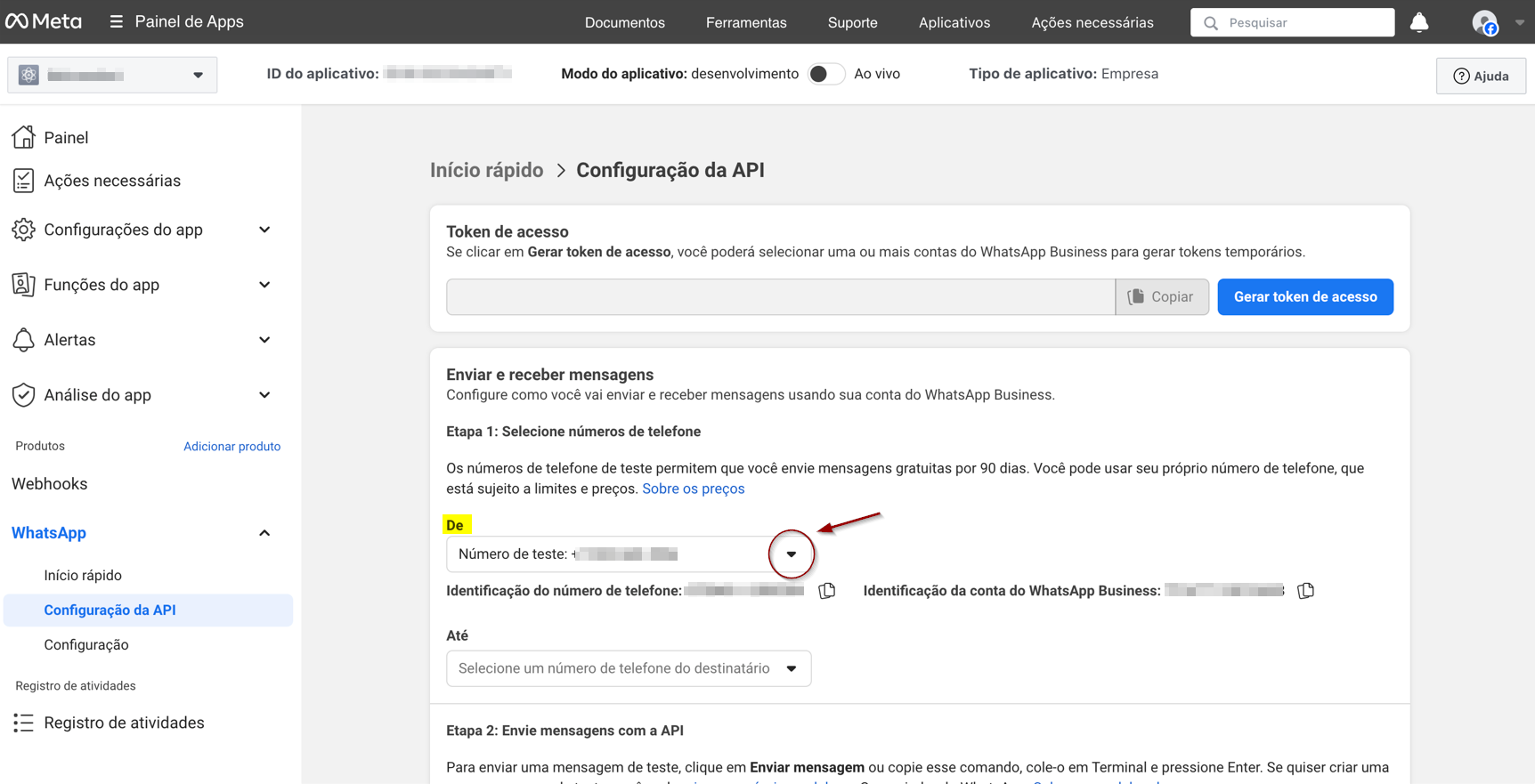Viewport: 1535px width, 784px height.
Task: Click the user profile avatar
Action: point(1484,22)
